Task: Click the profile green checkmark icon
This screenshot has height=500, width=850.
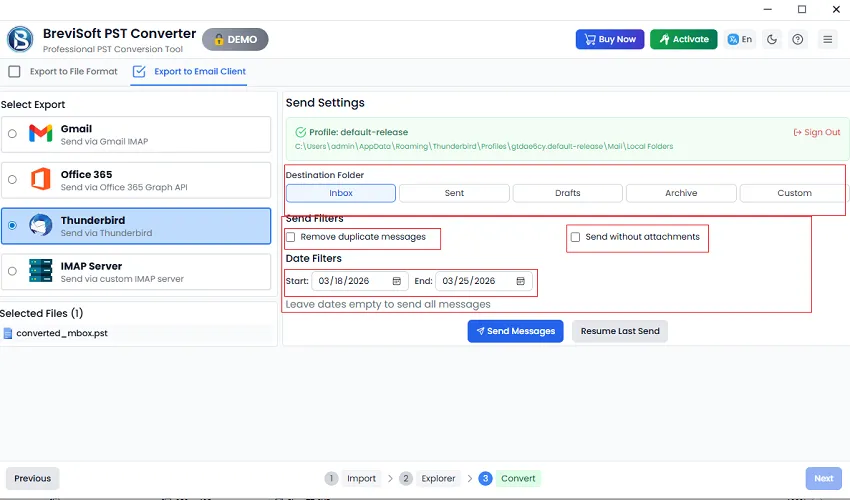Action: coord(300,132)
